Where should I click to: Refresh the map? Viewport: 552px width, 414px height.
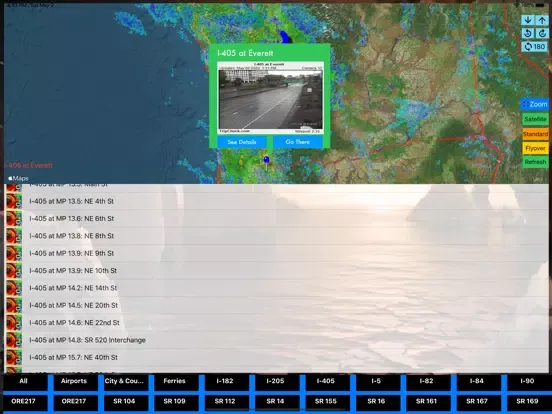[535, 162]
